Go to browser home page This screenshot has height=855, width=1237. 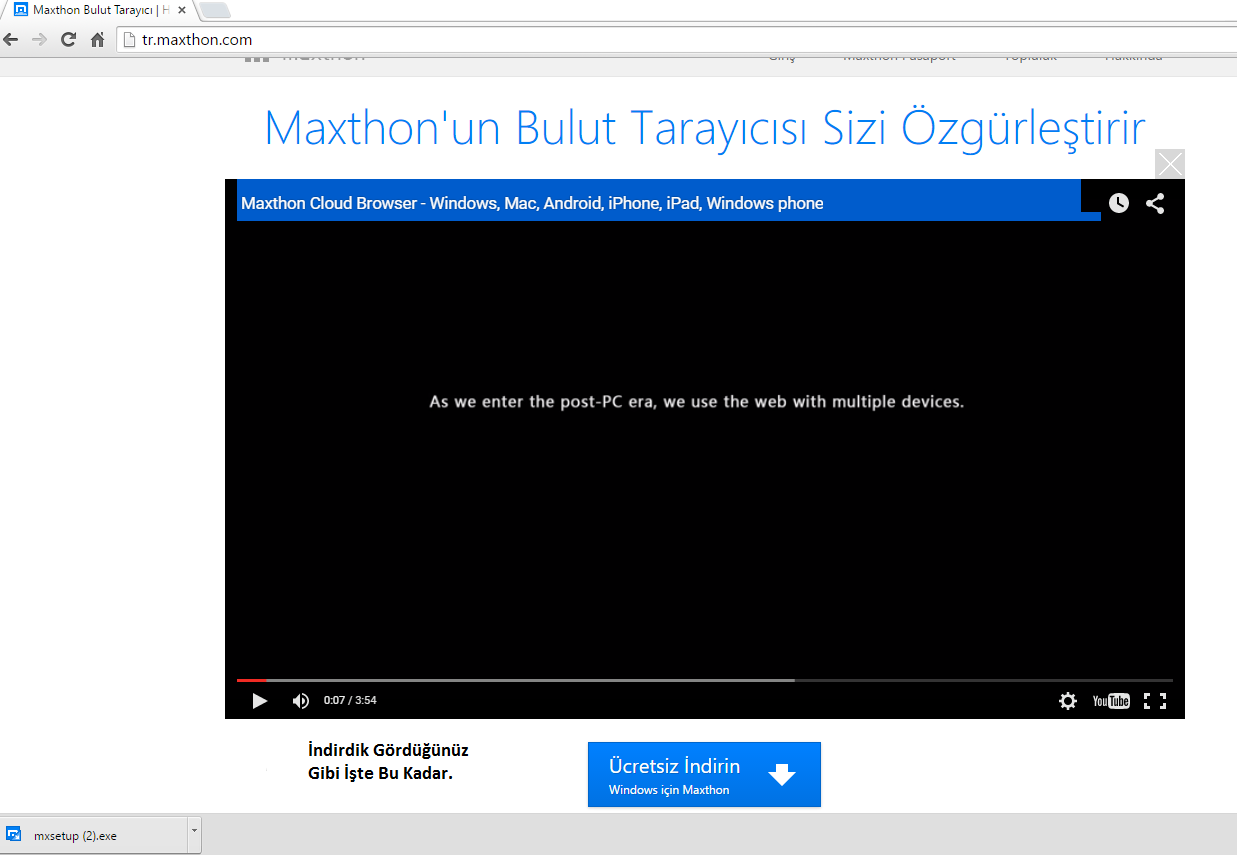(97, 40)
